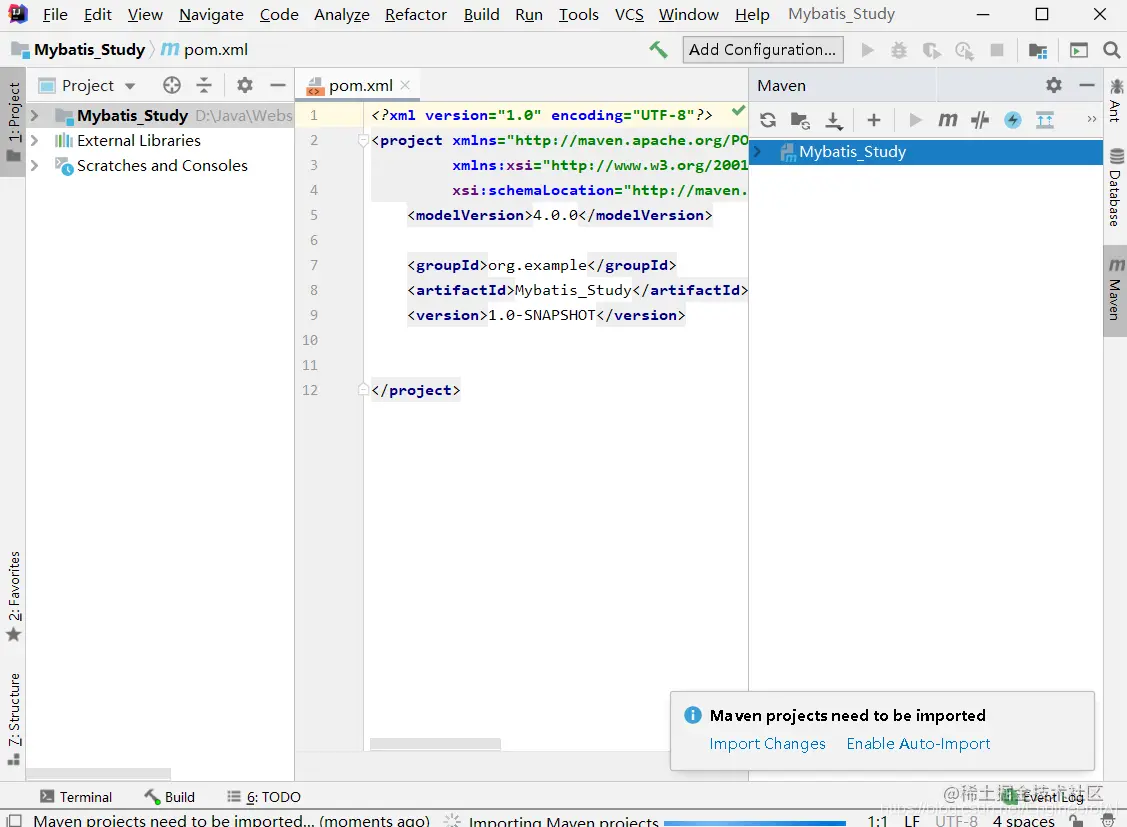The image size is (1127, 827).
Task: Collapse all in Project panel
Action: pos(204,86)
